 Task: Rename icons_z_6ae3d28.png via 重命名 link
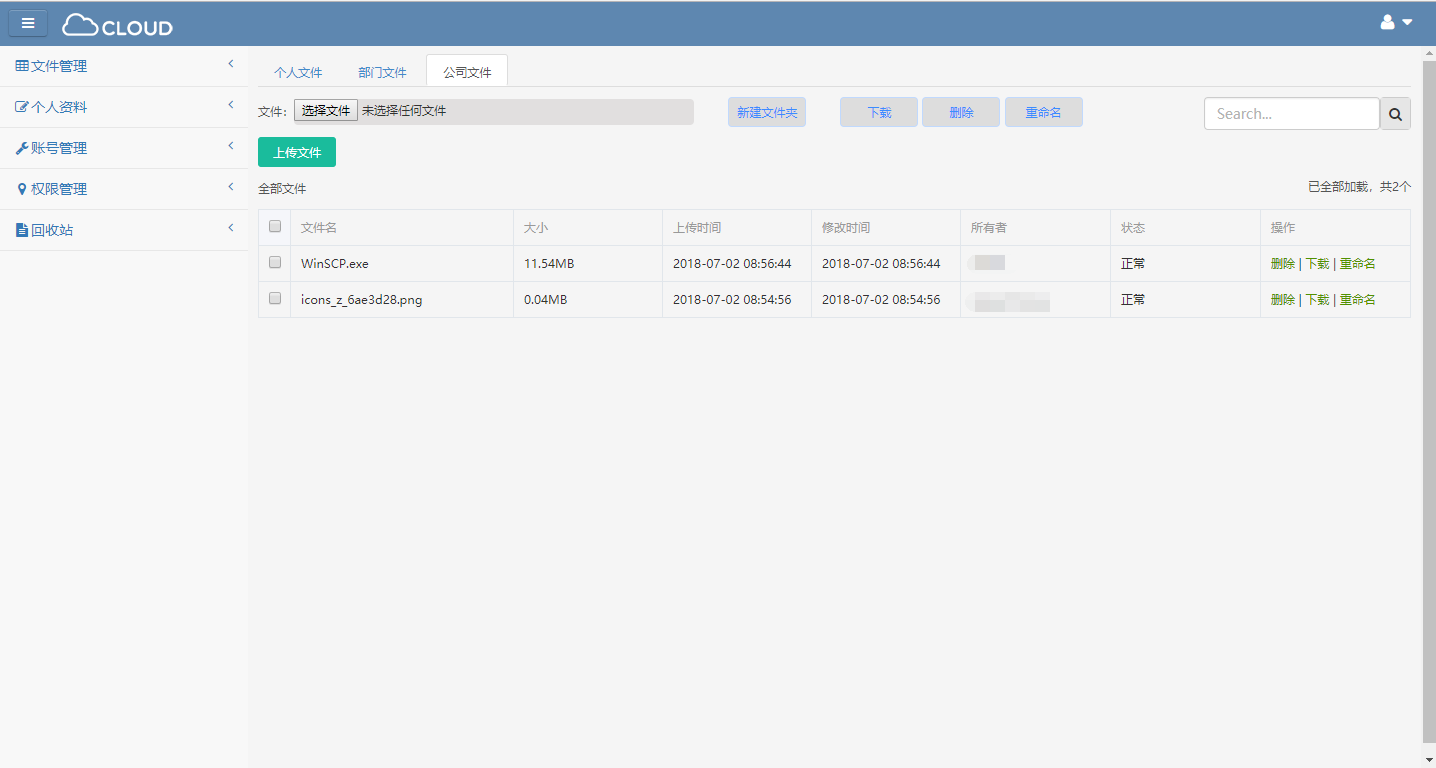pos(1358,300)
